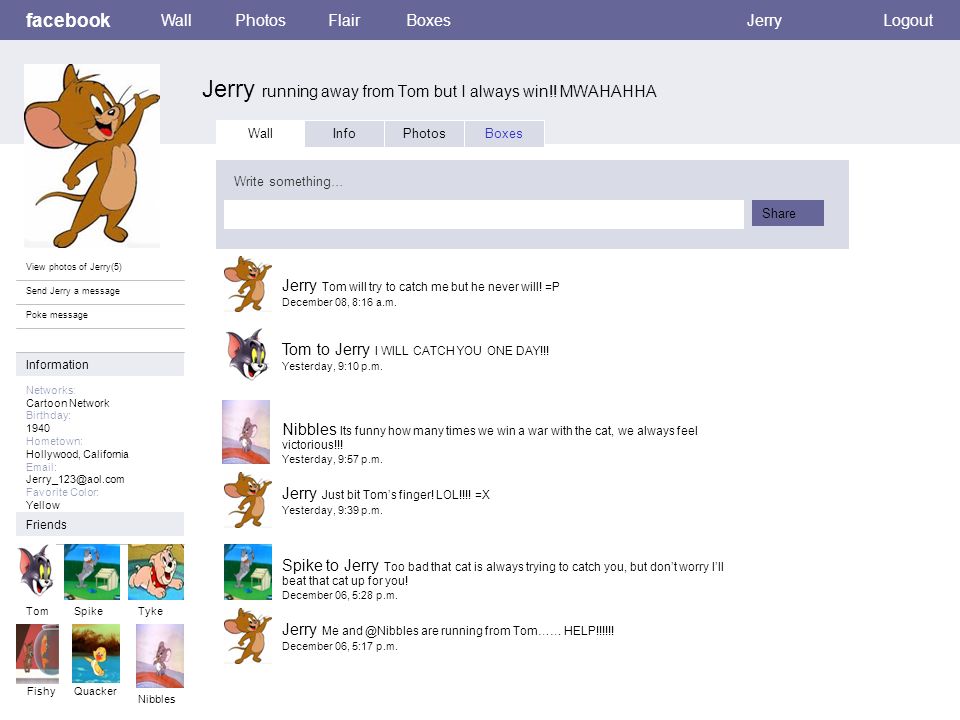The image size is (960, 720).
Task: Open Flair in the top navigation bar
Action: [344, 20]
